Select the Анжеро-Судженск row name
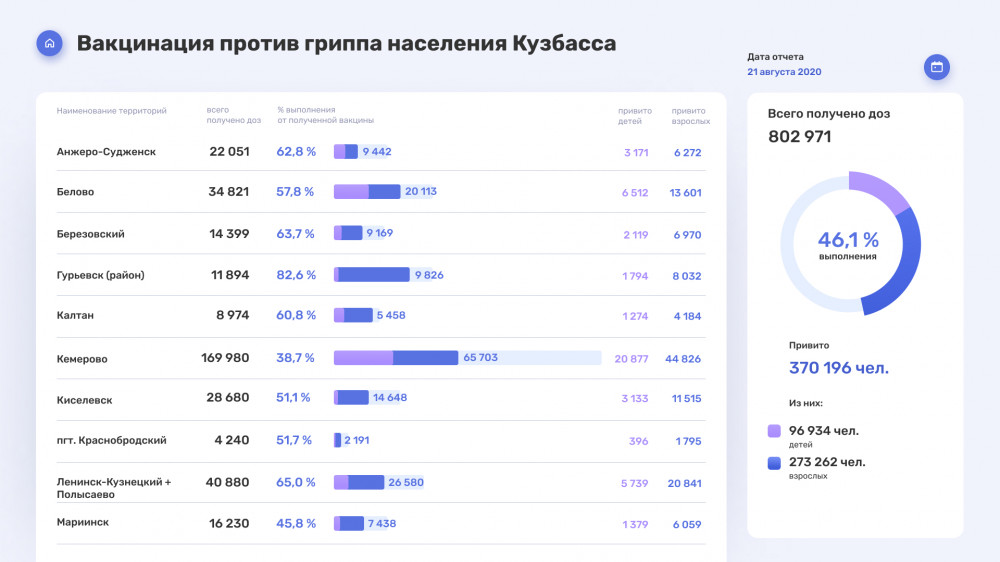1000x562 pixels. click(106, 152)
